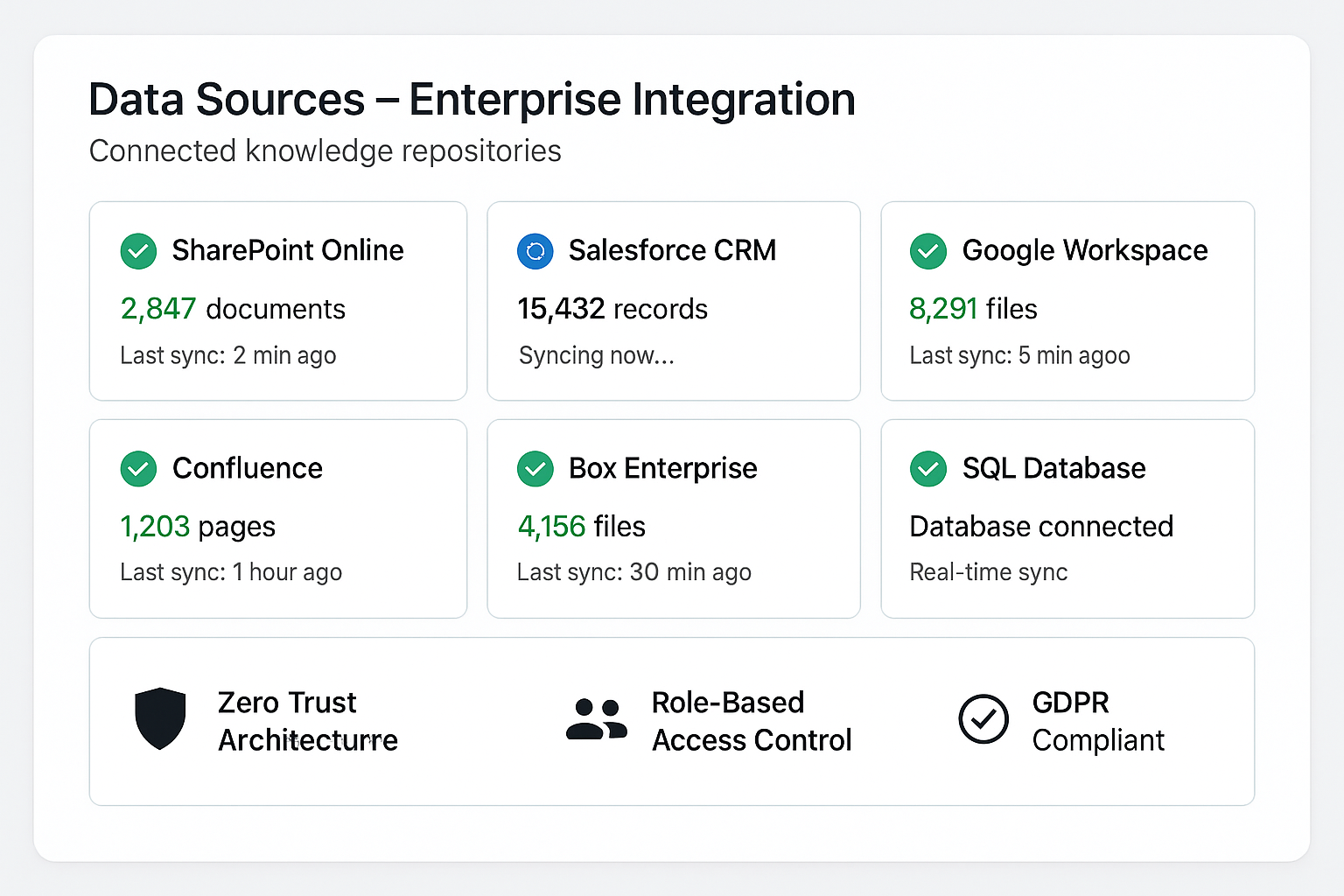Open the Google Workspace card title
Screen dimensions: 1344x896
tap(1085, 251)
